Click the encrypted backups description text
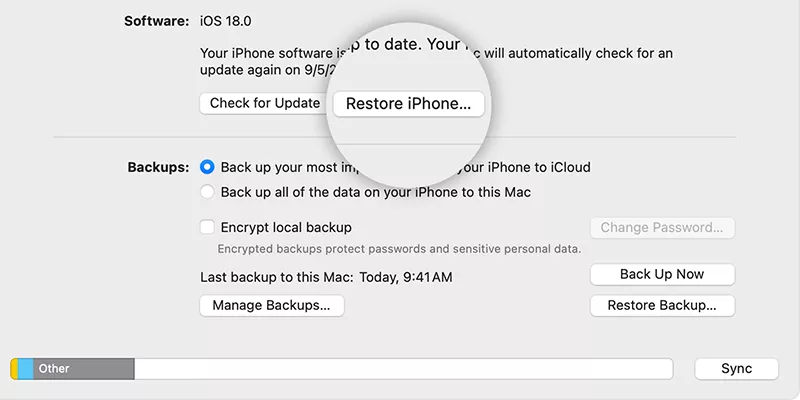800x400 pixels. tap(398, 248)
